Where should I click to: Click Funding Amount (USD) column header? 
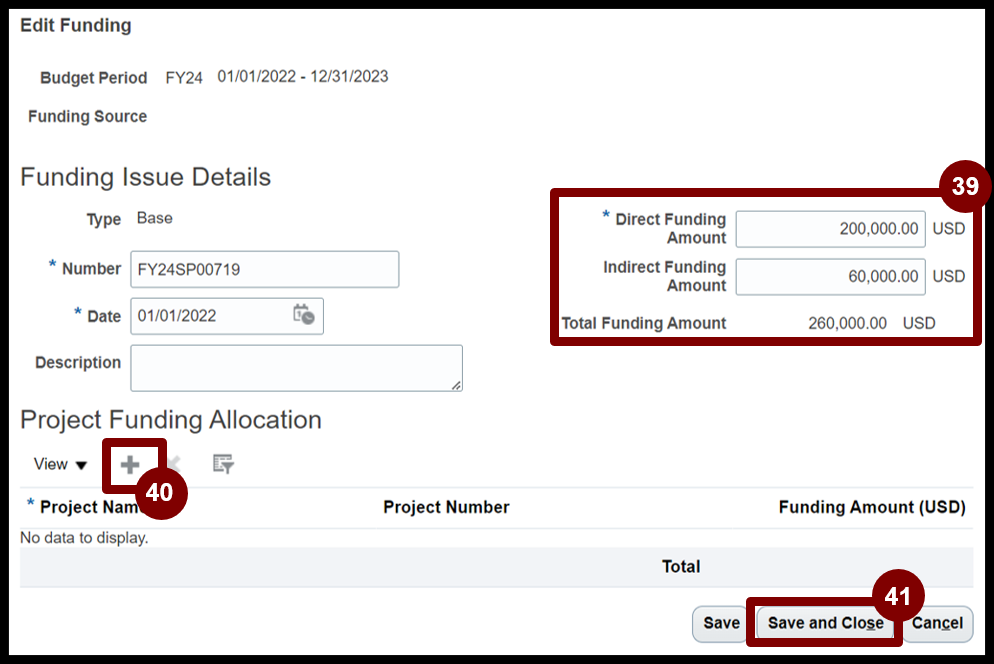tap(872, 507)
